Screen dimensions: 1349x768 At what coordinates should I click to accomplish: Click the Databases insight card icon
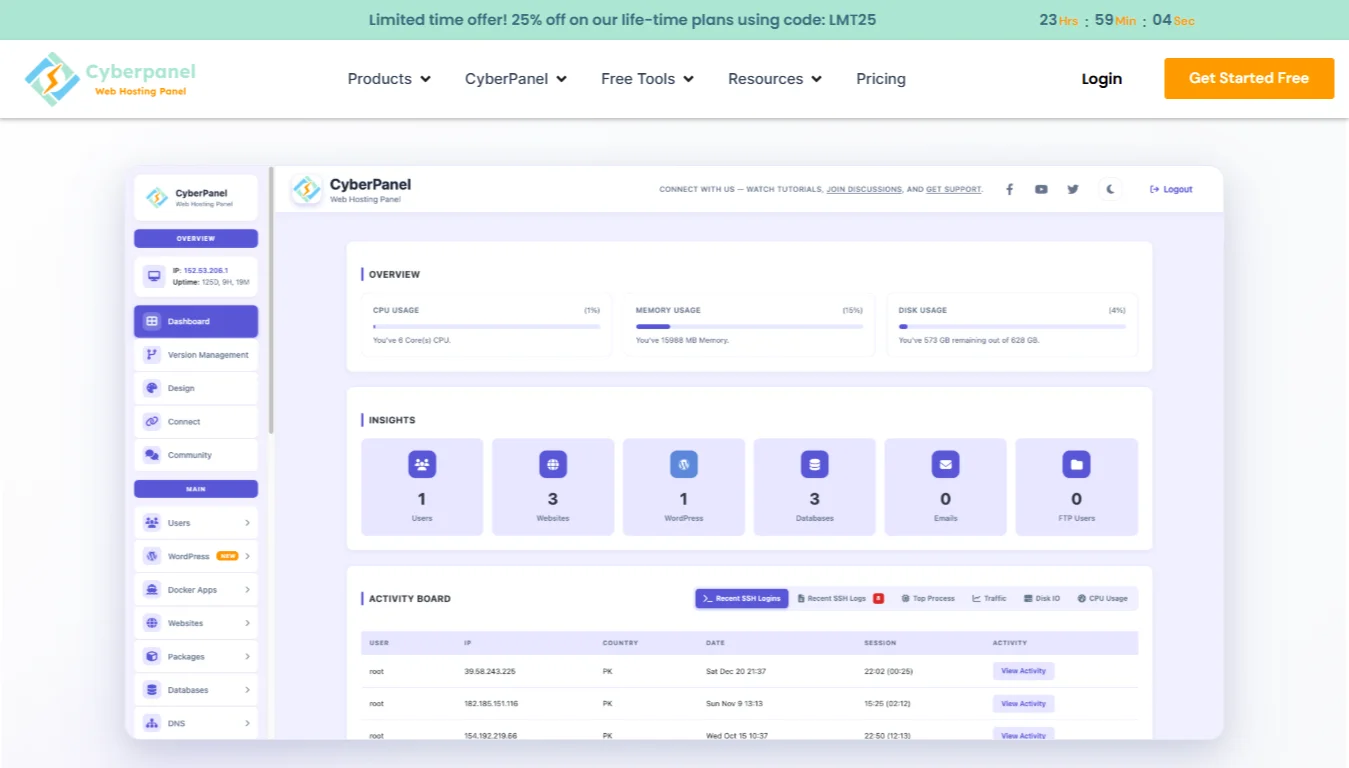(x=815, y=464)
